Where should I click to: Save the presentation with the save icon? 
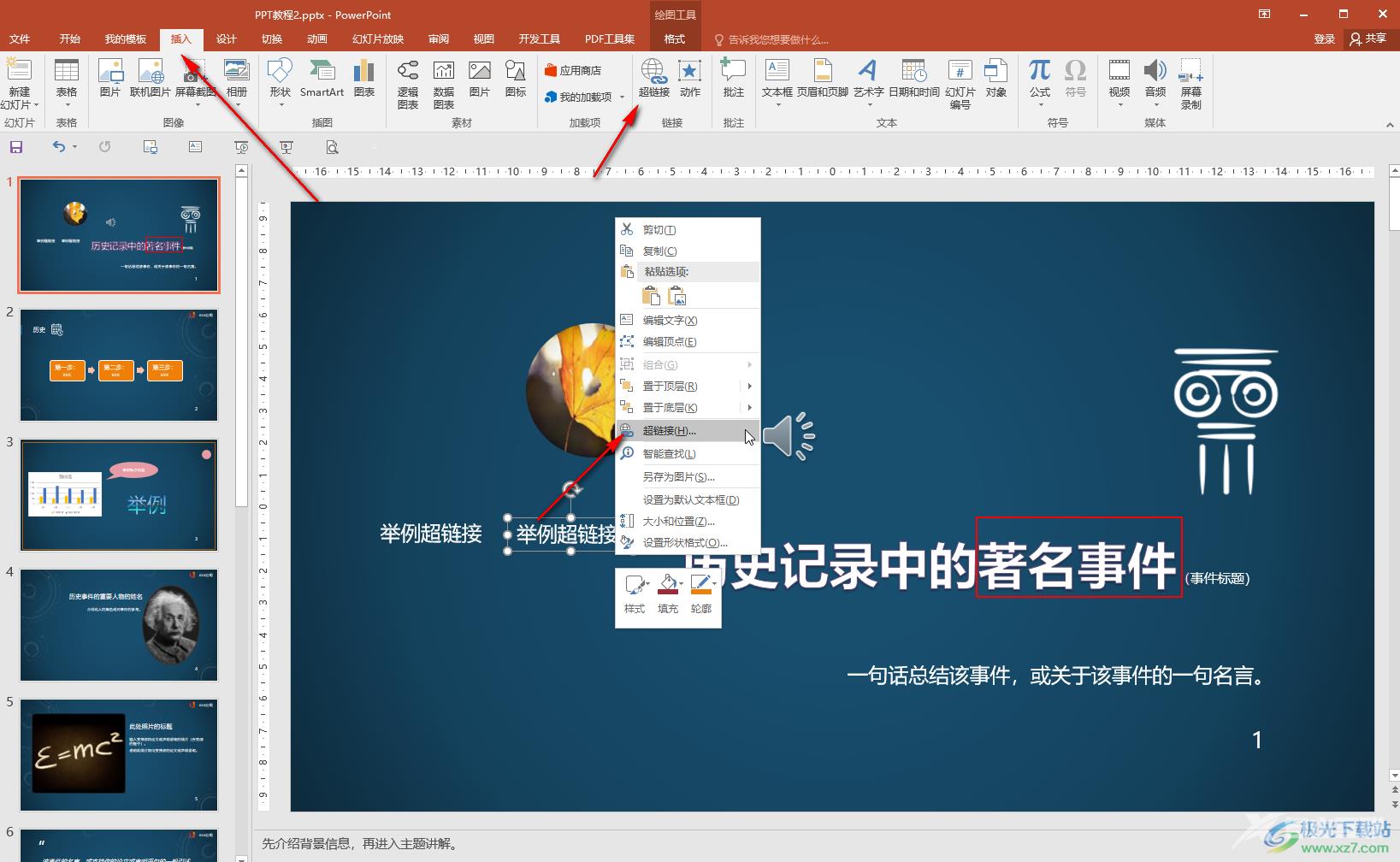16,147
